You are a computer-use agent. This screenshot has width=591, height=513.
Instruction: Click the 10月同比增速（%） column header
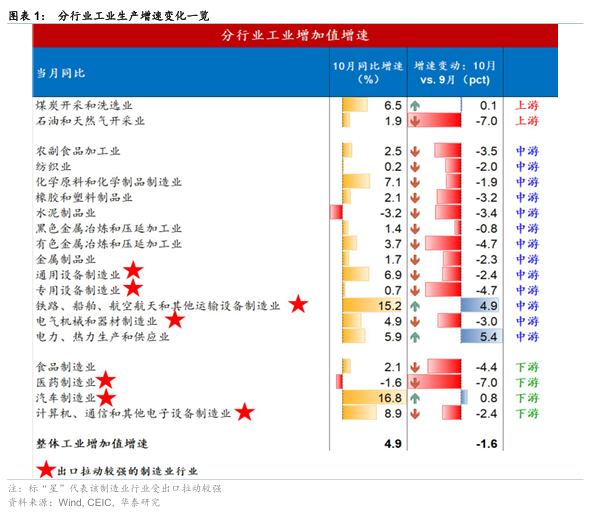click(368, 72)
